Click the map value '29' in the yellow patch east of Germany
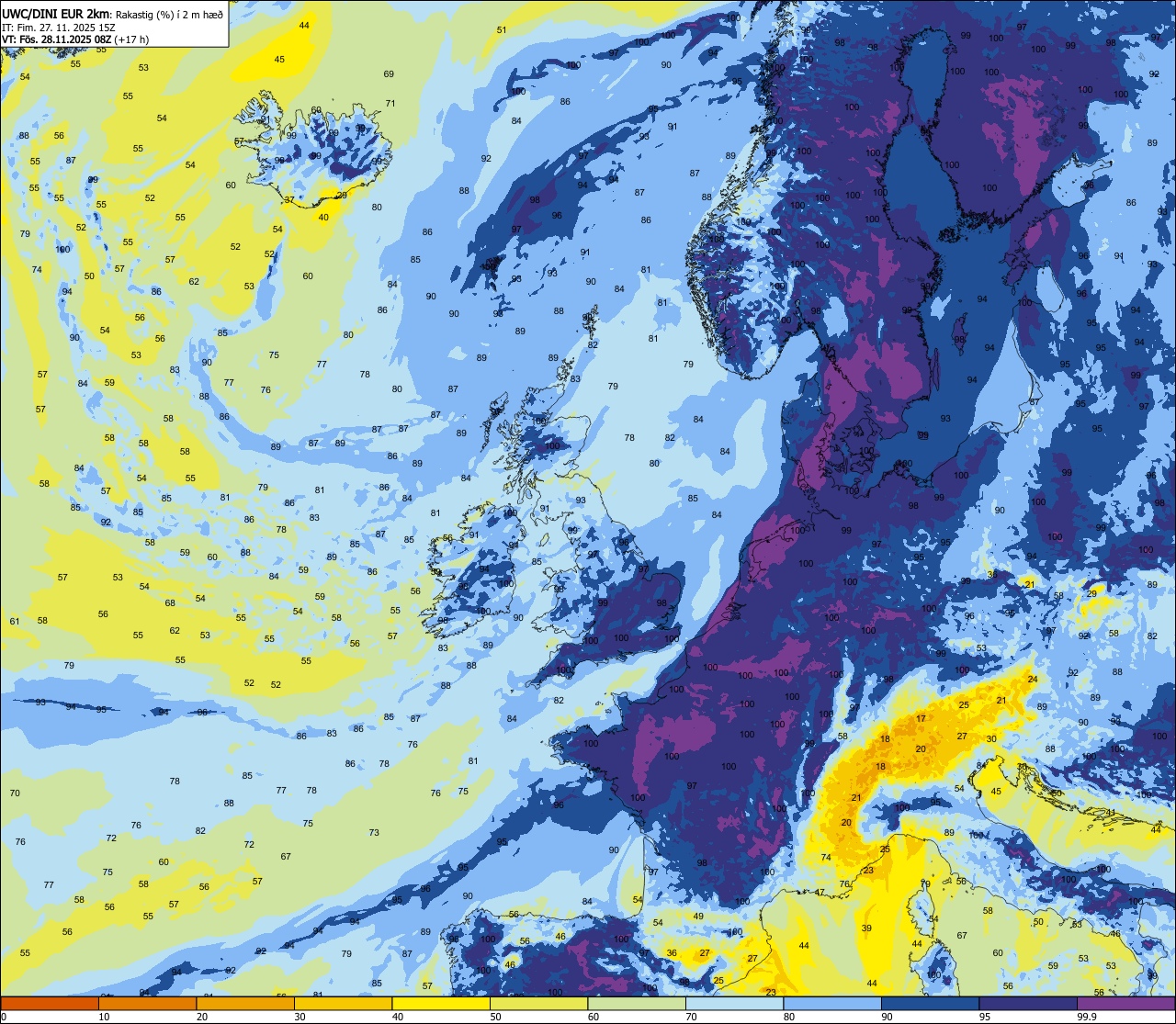1176x1024 pixels. pyautogui.click(x=1091, y=594)
